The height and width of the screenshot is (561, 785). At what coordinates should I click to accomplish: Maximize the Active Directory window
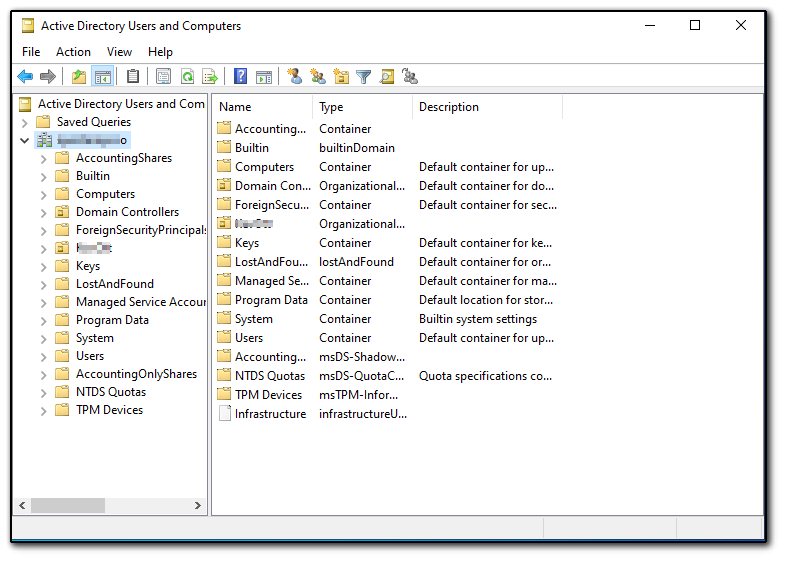click(695, 25)
